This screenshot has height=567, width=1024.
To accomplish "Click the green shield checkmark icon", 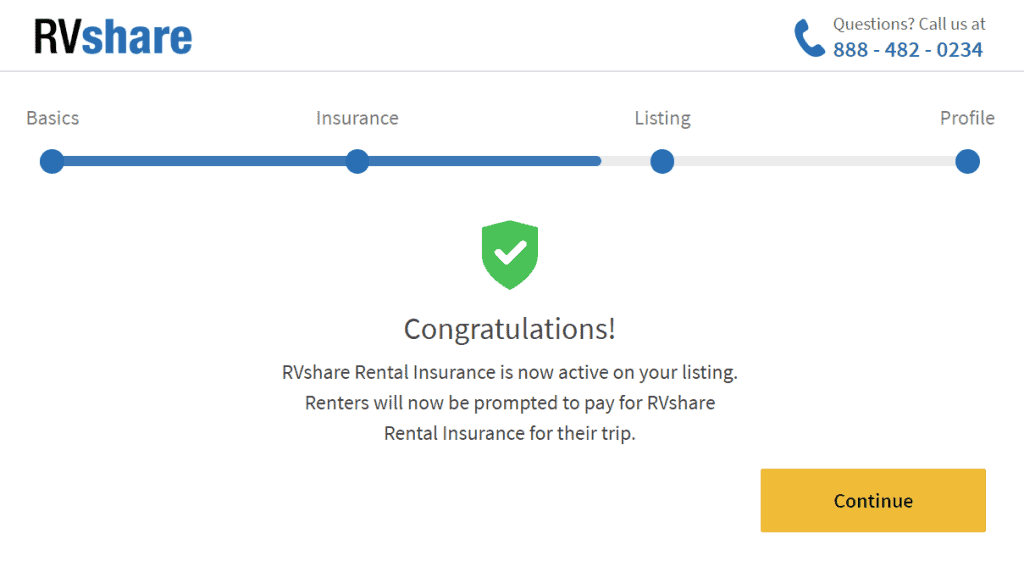I will coord(510,255).
